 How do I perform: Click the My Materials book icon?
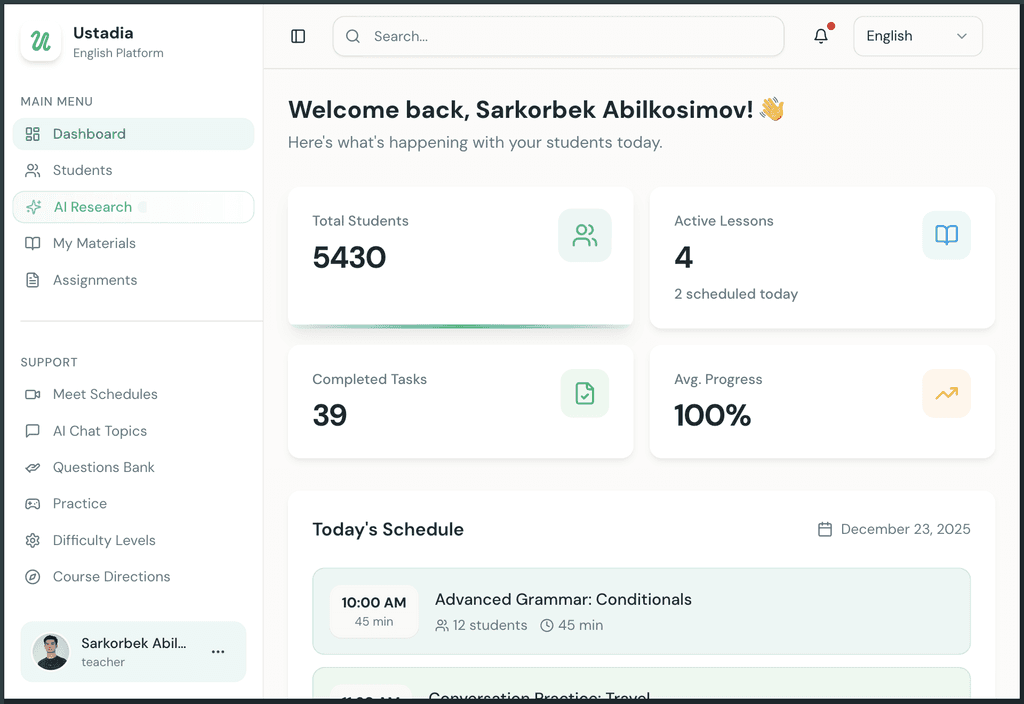(x=33, y=244)
